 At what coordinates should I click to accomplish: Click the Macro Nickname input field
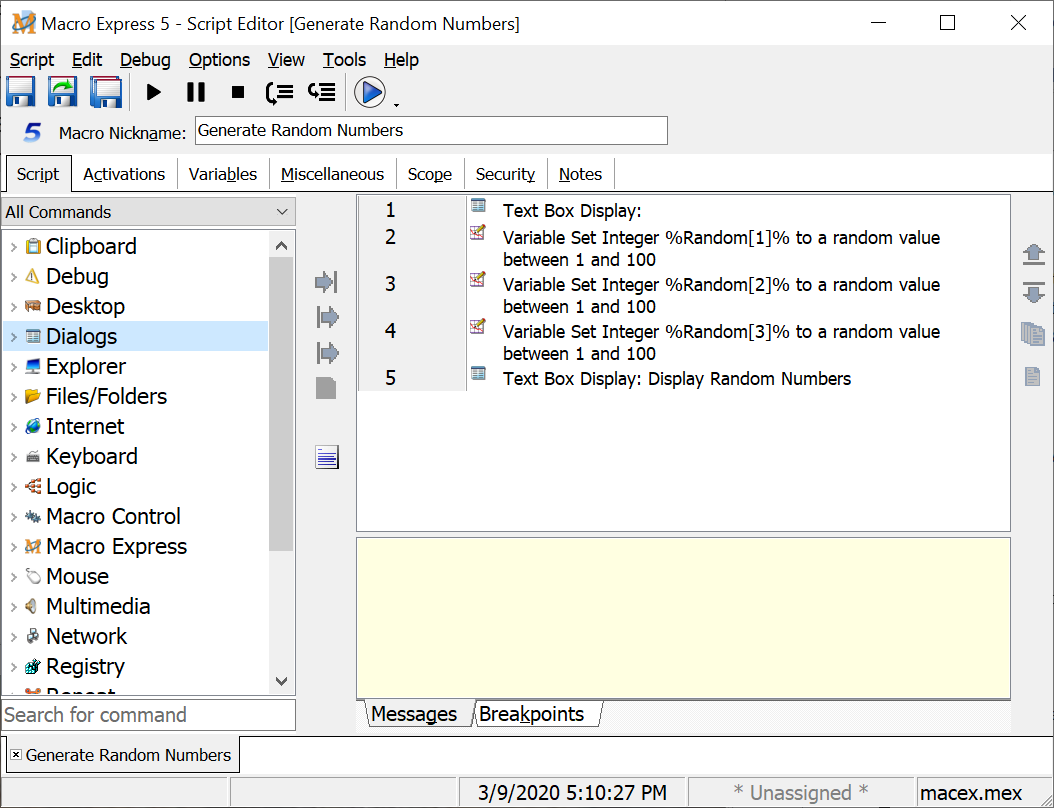430,130
